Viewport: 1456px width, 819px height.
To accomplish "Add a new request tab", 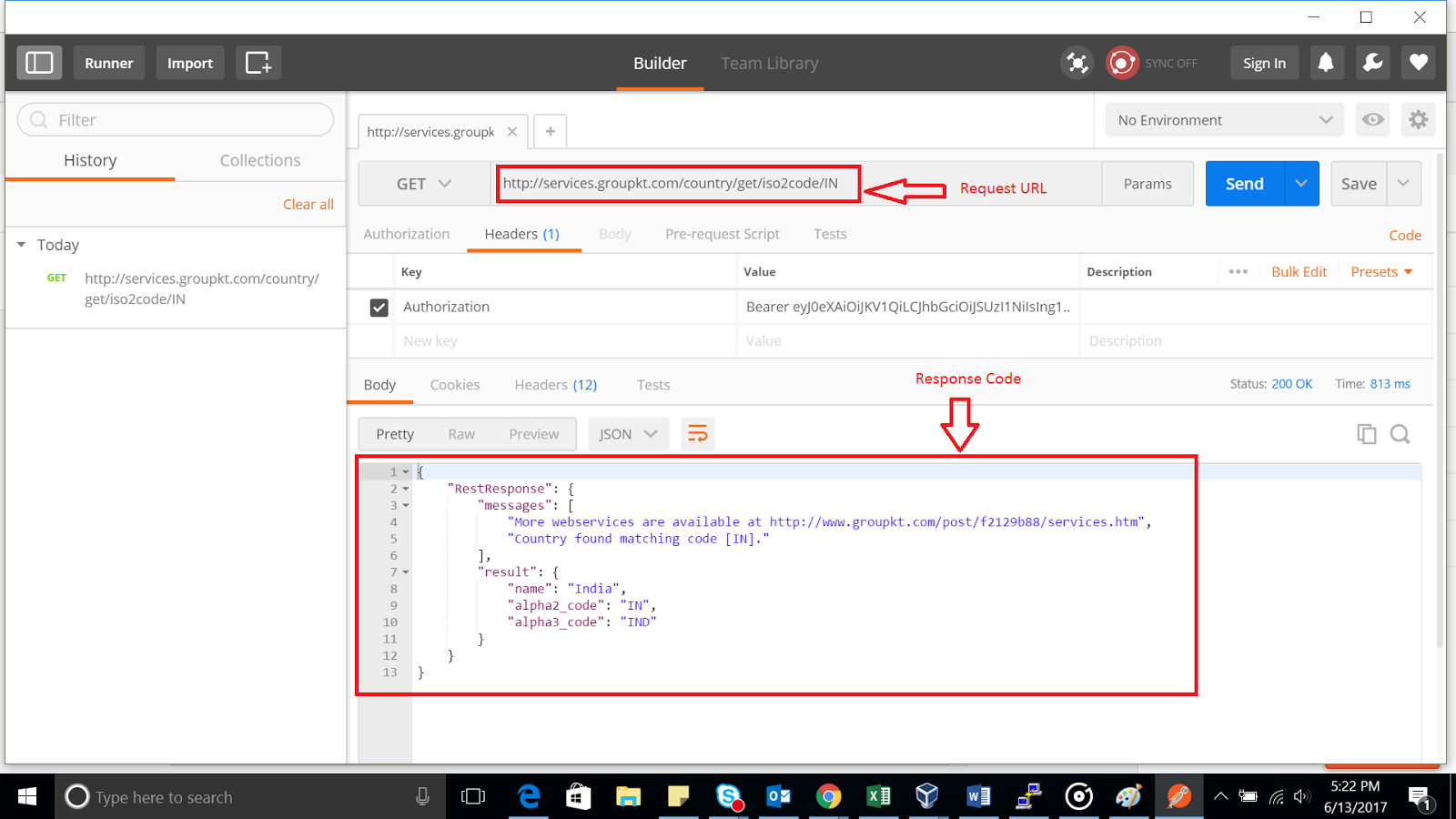I will pyautogui.click(x=551, y=132).
